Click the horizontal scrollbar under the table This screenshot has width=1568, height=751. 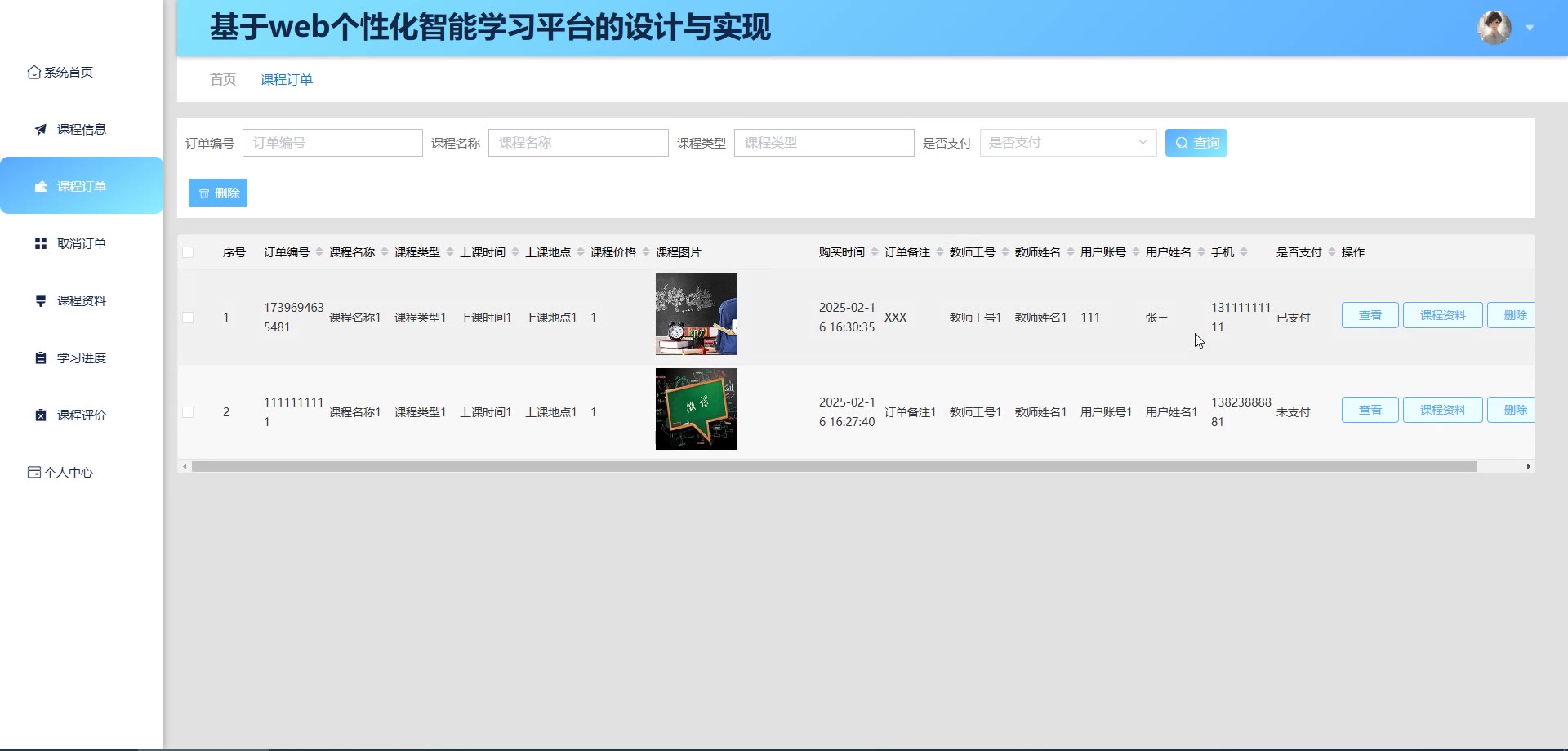pos(833,467)
